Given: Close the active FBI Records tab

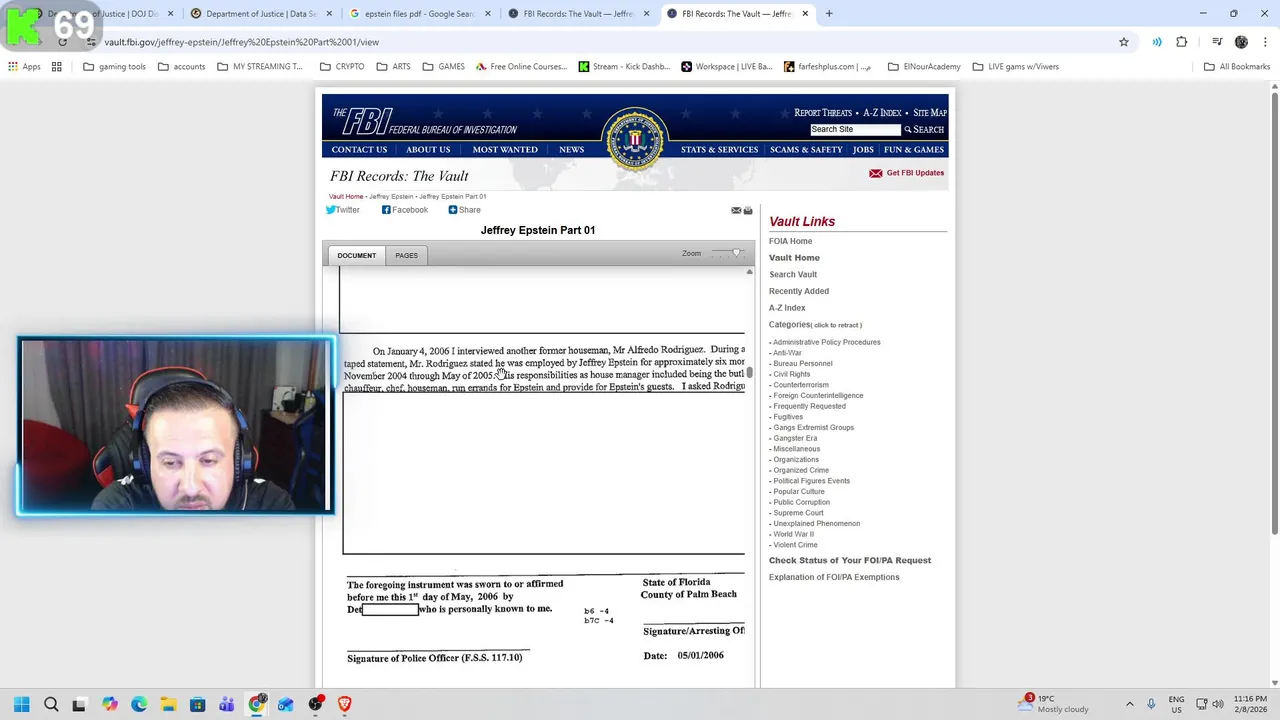Looking at the screenshot, I should 805,14.
